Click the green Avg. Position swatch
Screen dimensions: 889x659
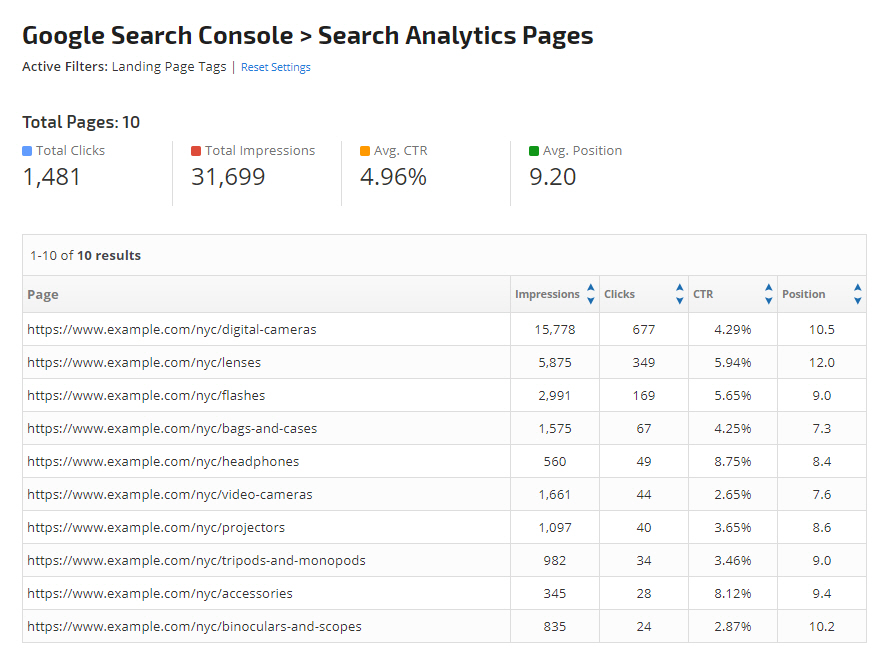pyautogui.click(x=534, y=151)
